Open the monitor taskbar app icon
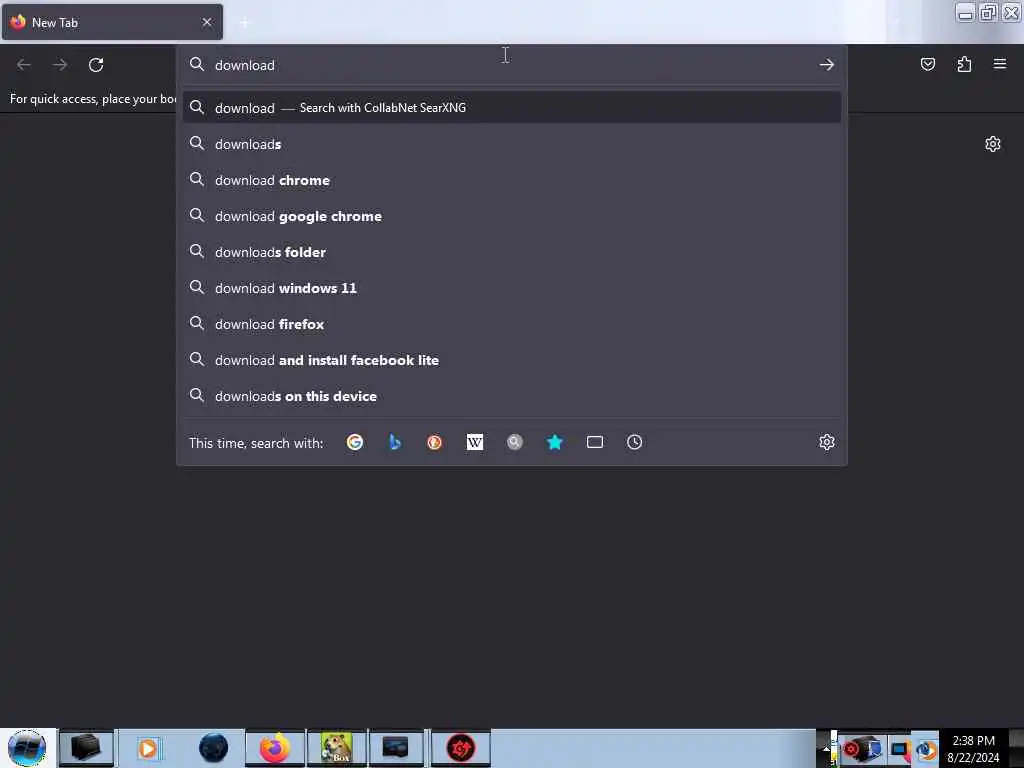The image size is (1024, 768). click(396, 748)
